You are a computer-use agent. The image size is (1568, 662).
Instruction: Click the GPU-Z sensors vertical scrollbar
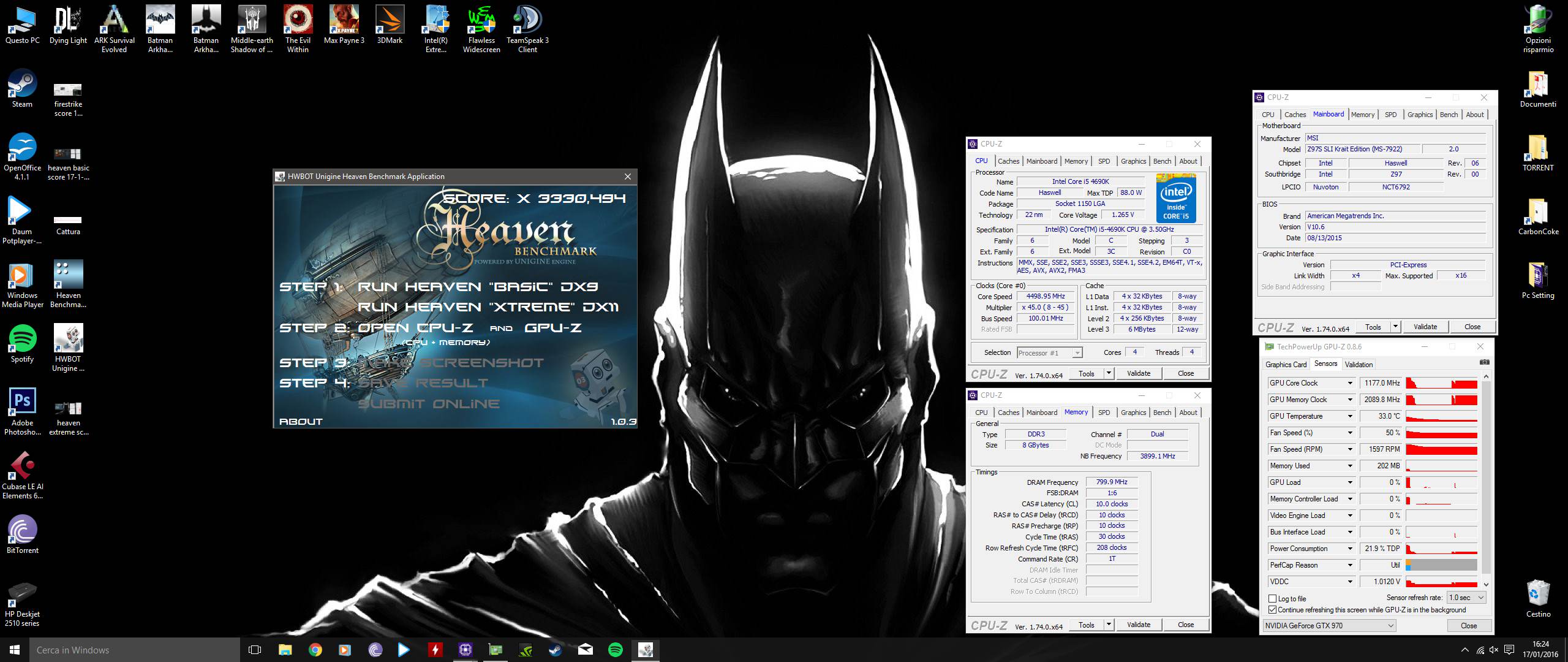click(1485, 480)
